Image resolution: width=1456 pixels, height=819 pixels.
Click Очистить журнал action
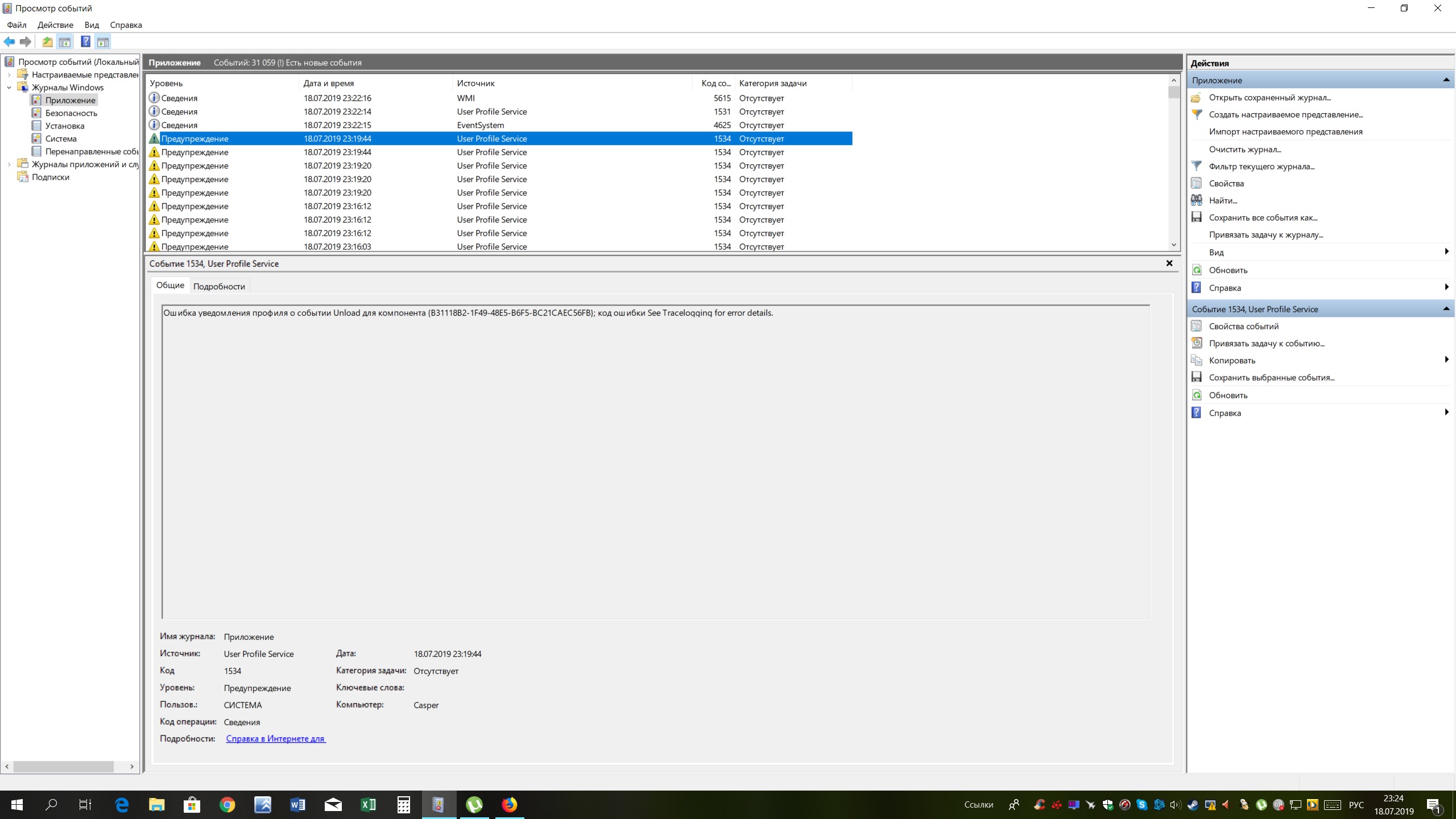[1244, 149]
